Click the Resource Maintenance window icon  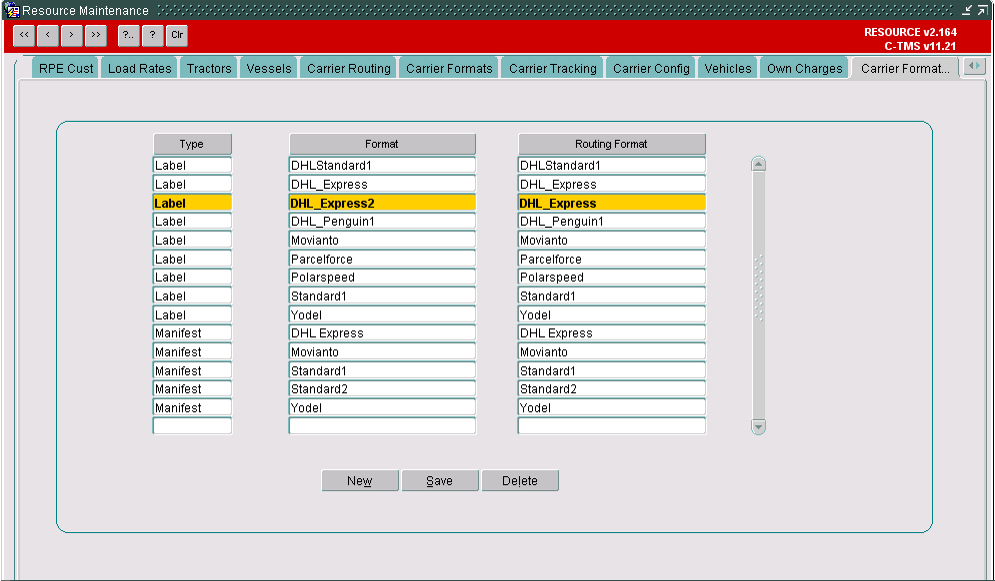pyautogui.click(x=11, y=10)
